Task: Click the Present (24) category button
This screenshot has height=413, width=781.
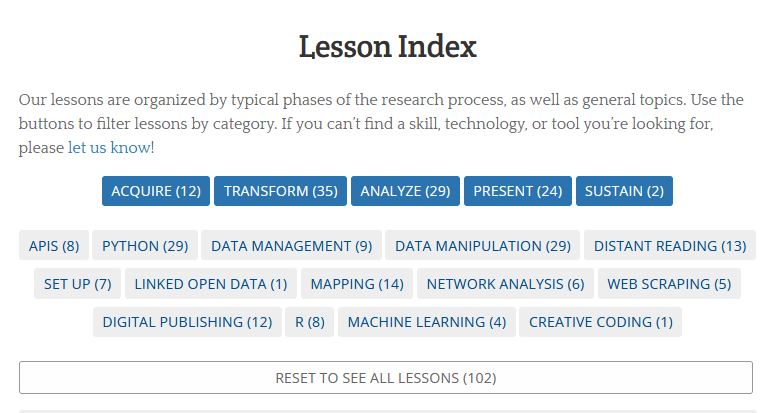Action: (x=518, y=191)
